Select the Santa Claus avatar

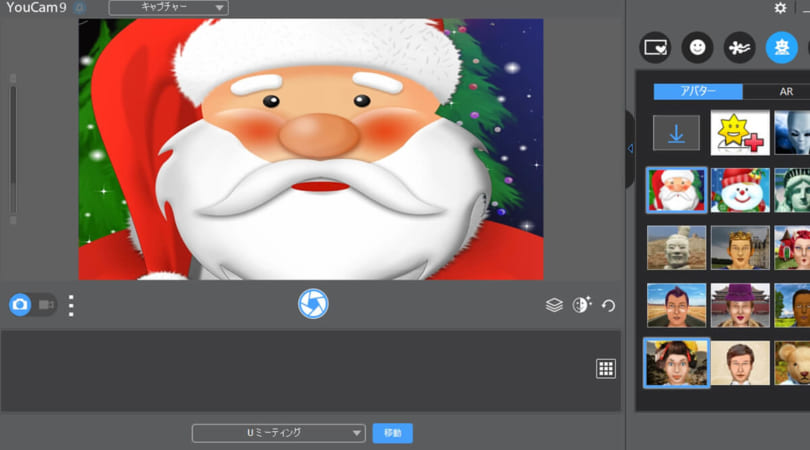[676, 190]
